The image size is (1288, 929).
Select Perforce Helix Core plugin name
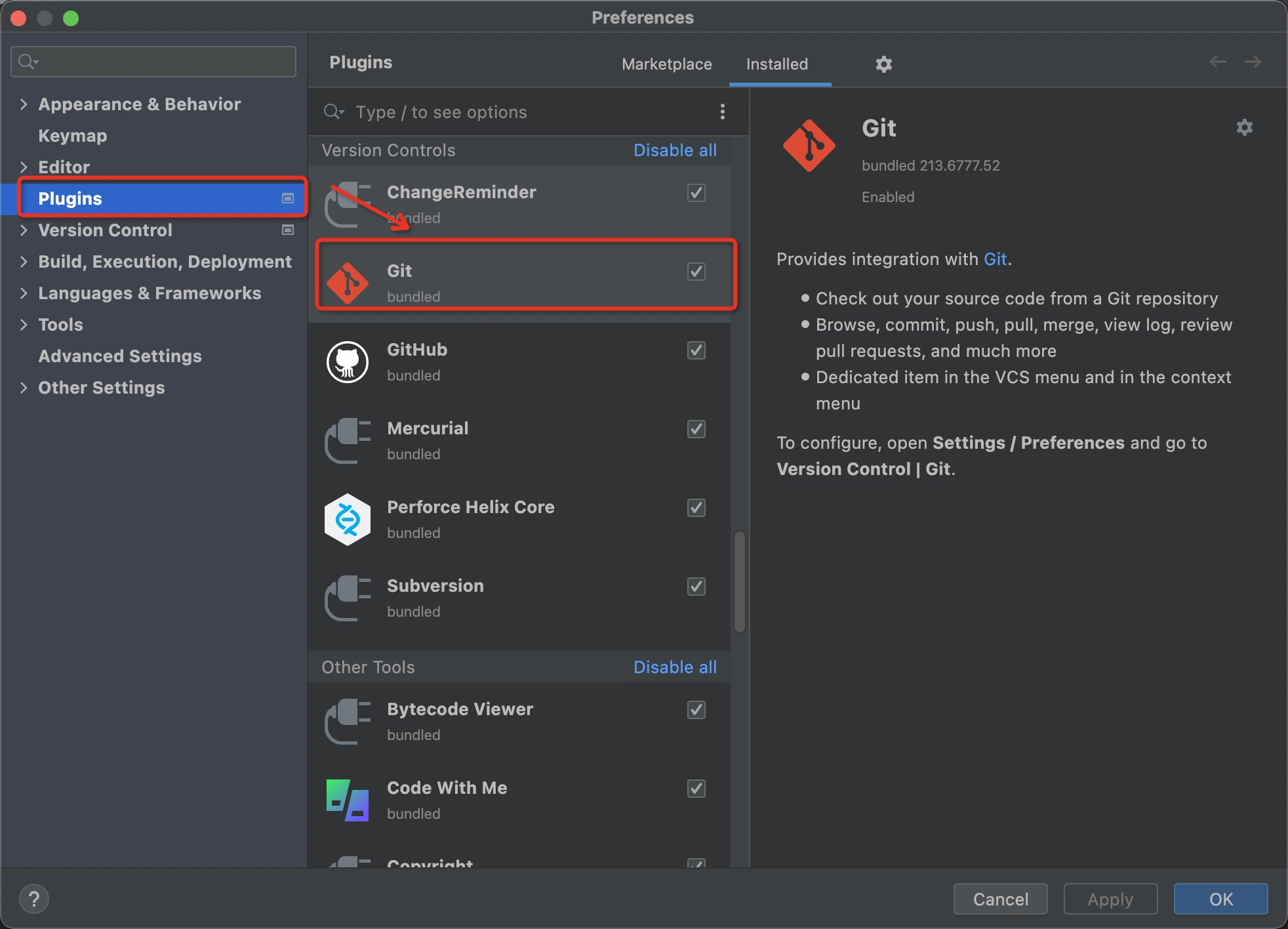471,507
